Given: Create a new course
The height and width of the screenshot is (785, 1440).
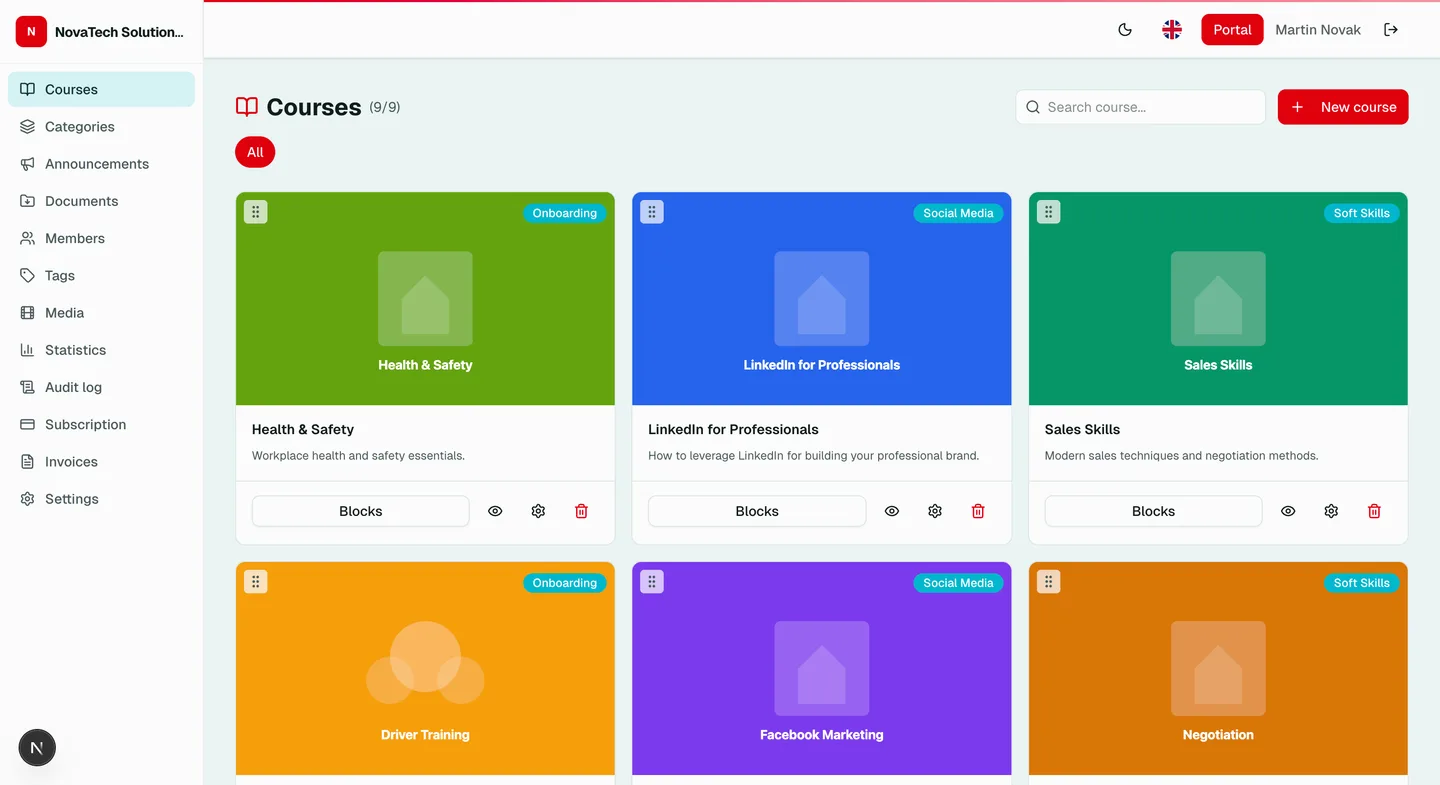Looking at the screenshot, I should pos(1343,107).
